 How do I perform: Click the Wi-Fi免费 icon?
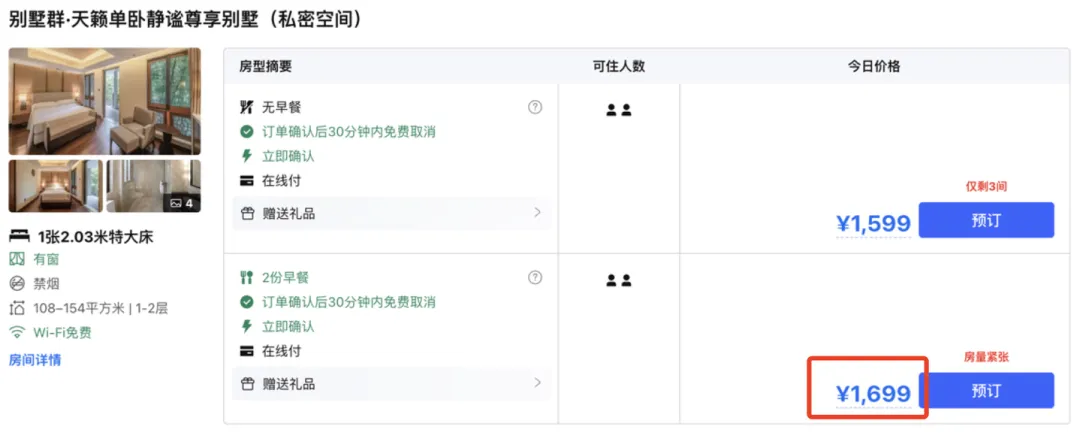click(x=17, y=332)
